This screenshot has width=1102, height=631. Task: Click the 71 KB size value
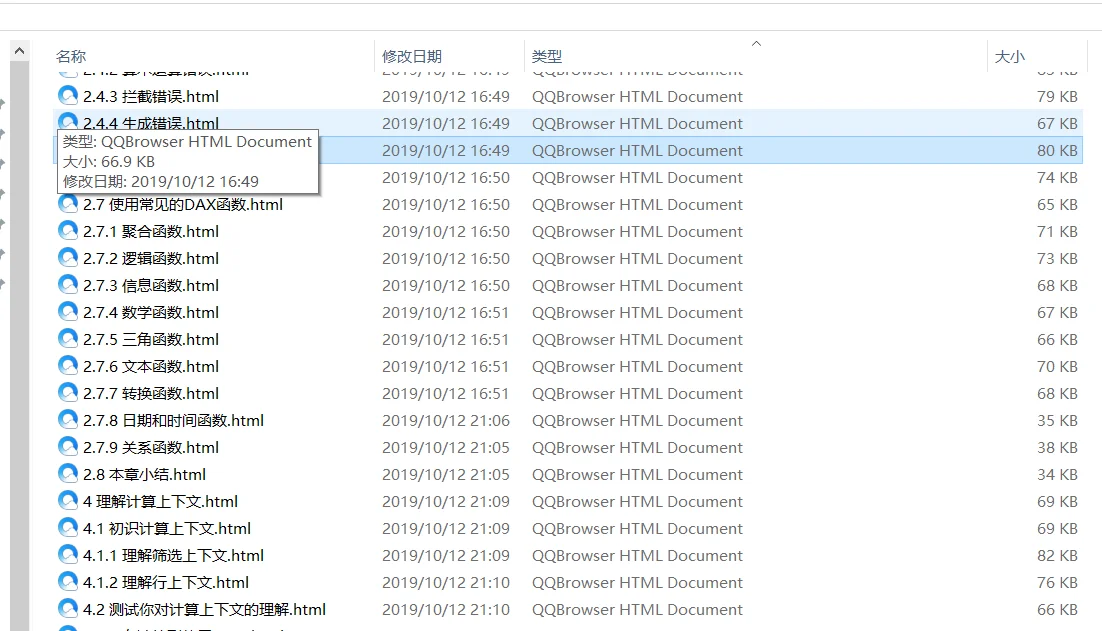pos(1057,231)
